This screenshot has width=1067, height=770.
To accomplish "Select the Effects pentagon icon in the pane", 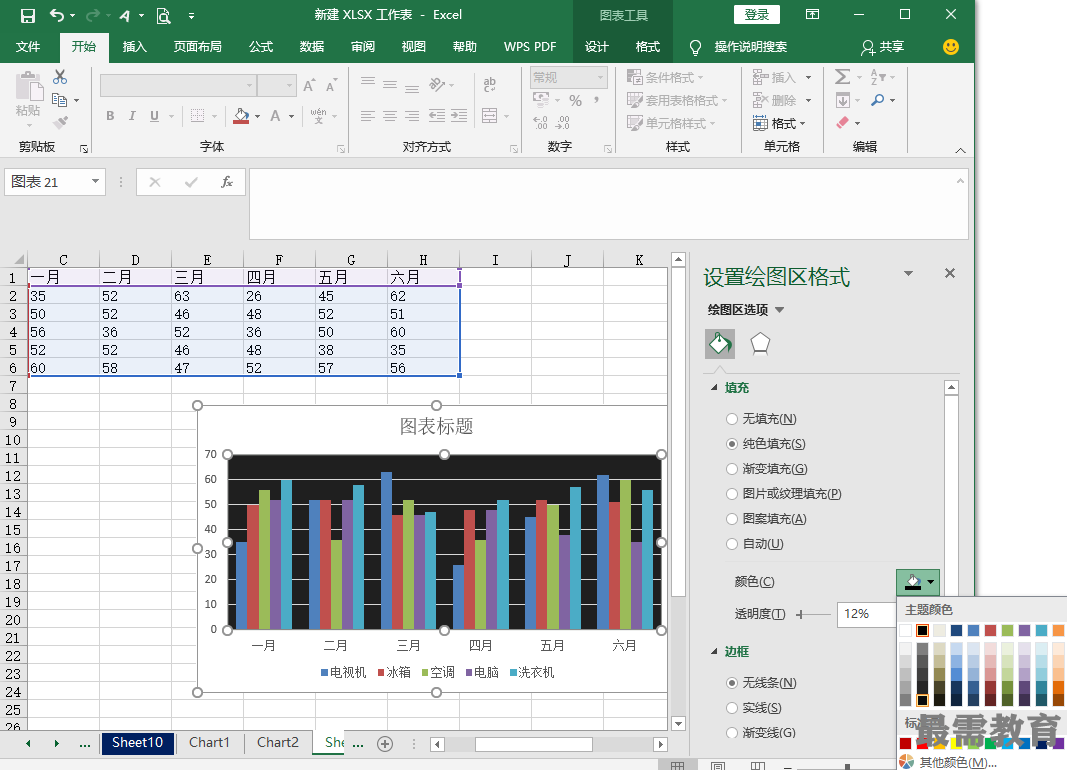I will pos(760,344).
